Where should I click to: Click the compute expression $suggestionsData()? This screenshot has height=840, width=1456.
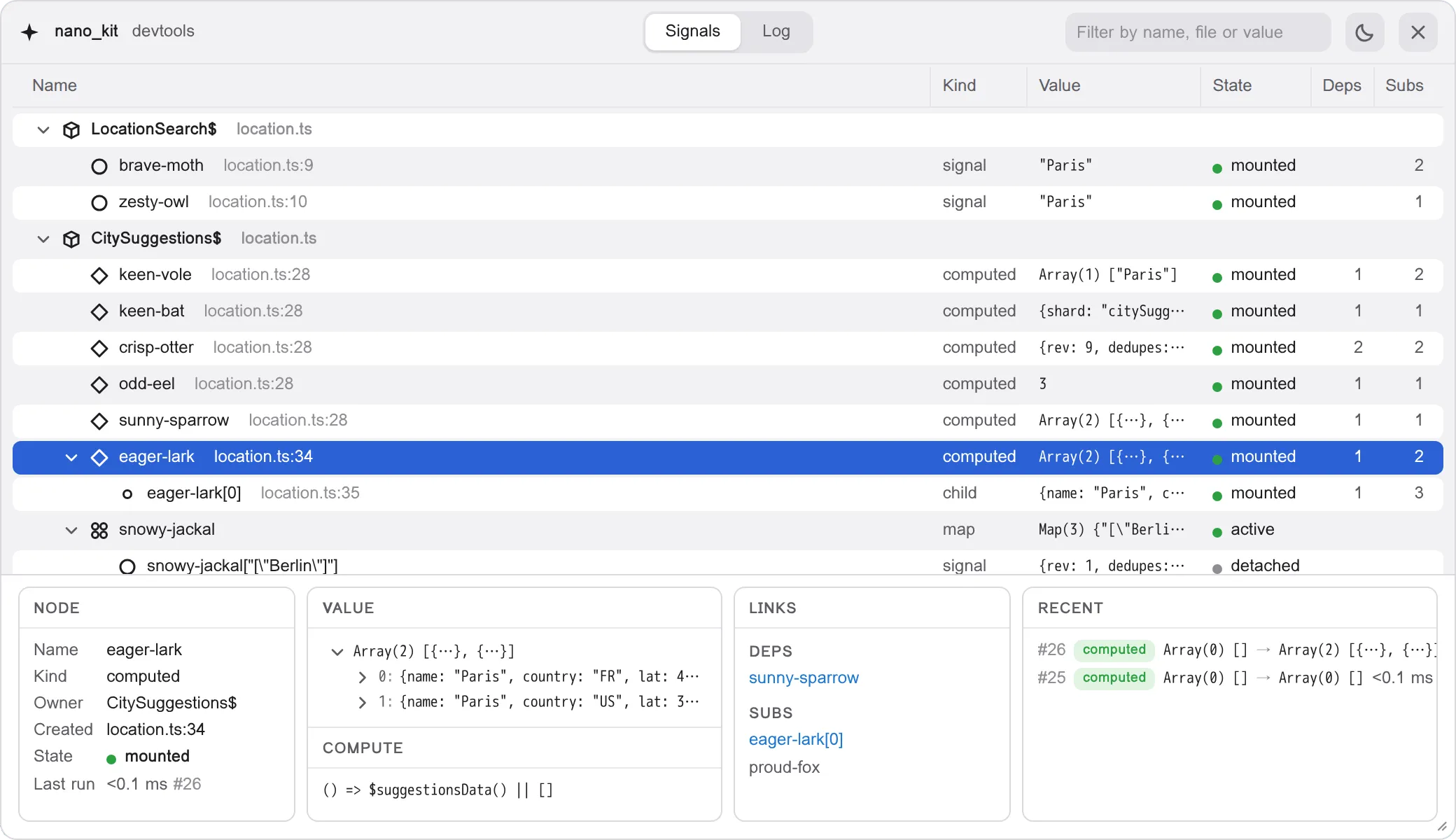[x=438, y=790]
